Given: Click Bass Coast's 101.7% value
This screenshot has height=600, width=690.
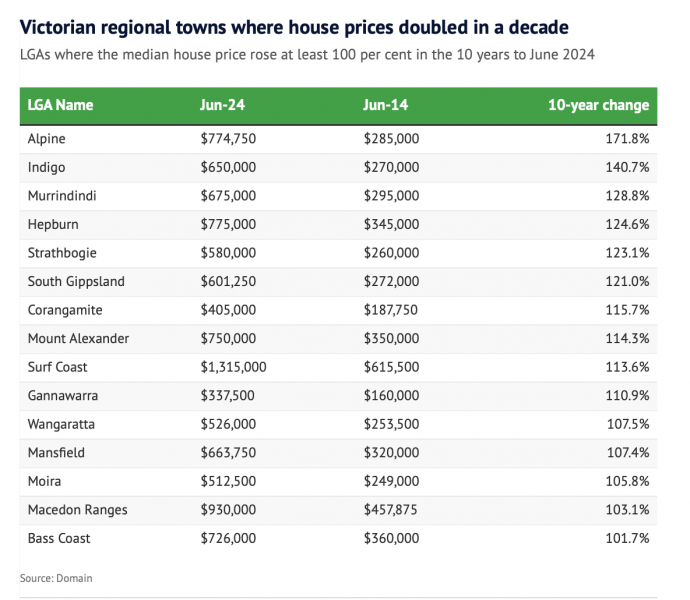Looking at the screenshot, I should click(629, 538).
